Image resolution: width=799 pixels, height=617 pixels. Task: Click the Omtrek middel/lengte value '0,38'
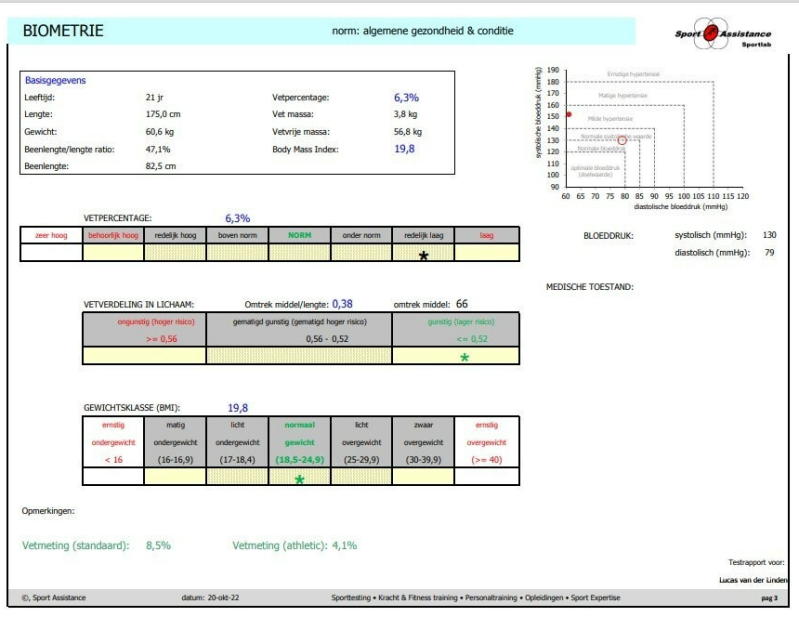coord(342,304)
